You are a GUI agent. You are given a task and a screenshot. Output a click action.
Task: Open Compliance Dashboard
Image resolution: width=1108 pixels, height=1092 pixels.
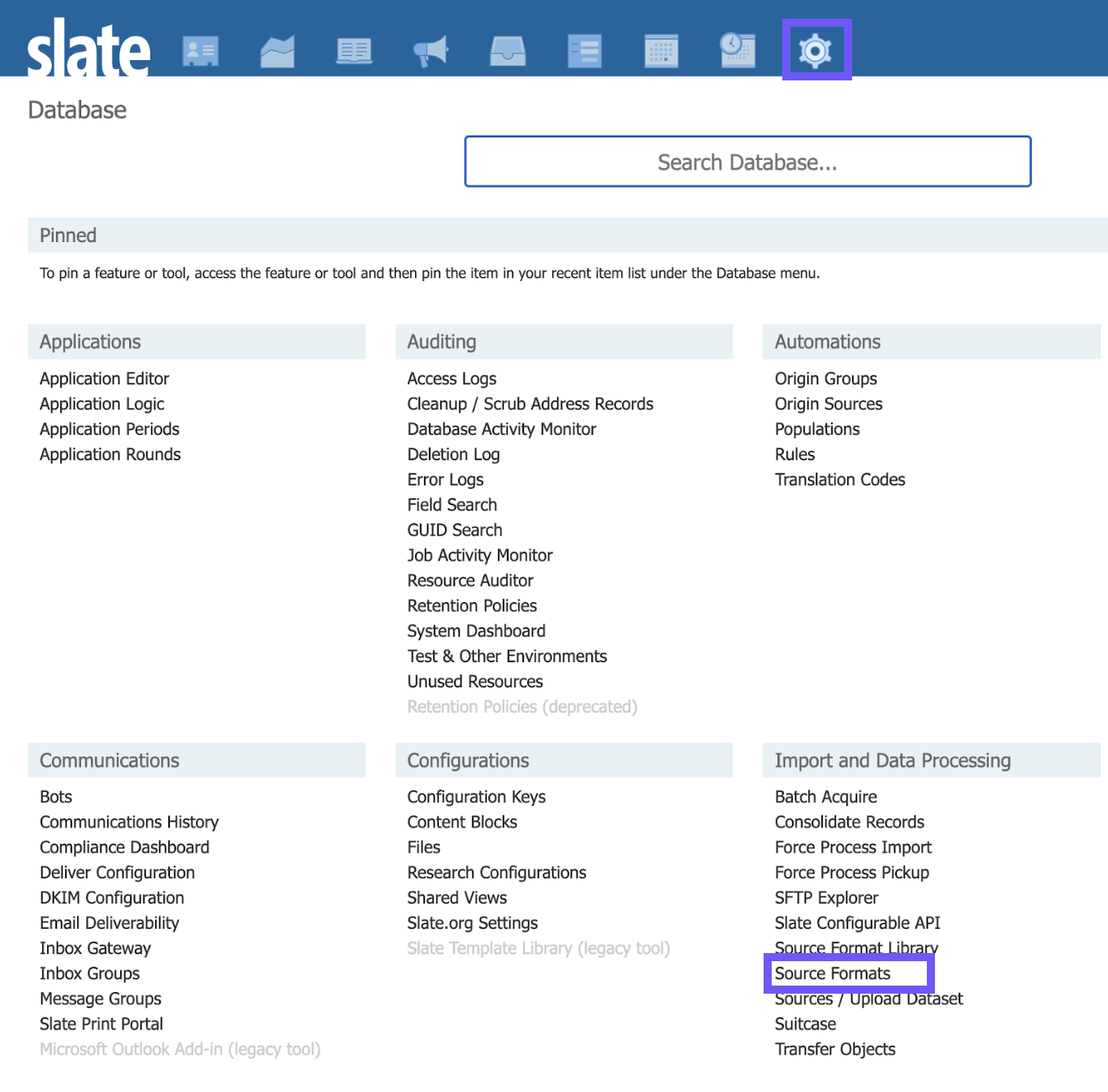pos(124,847)
